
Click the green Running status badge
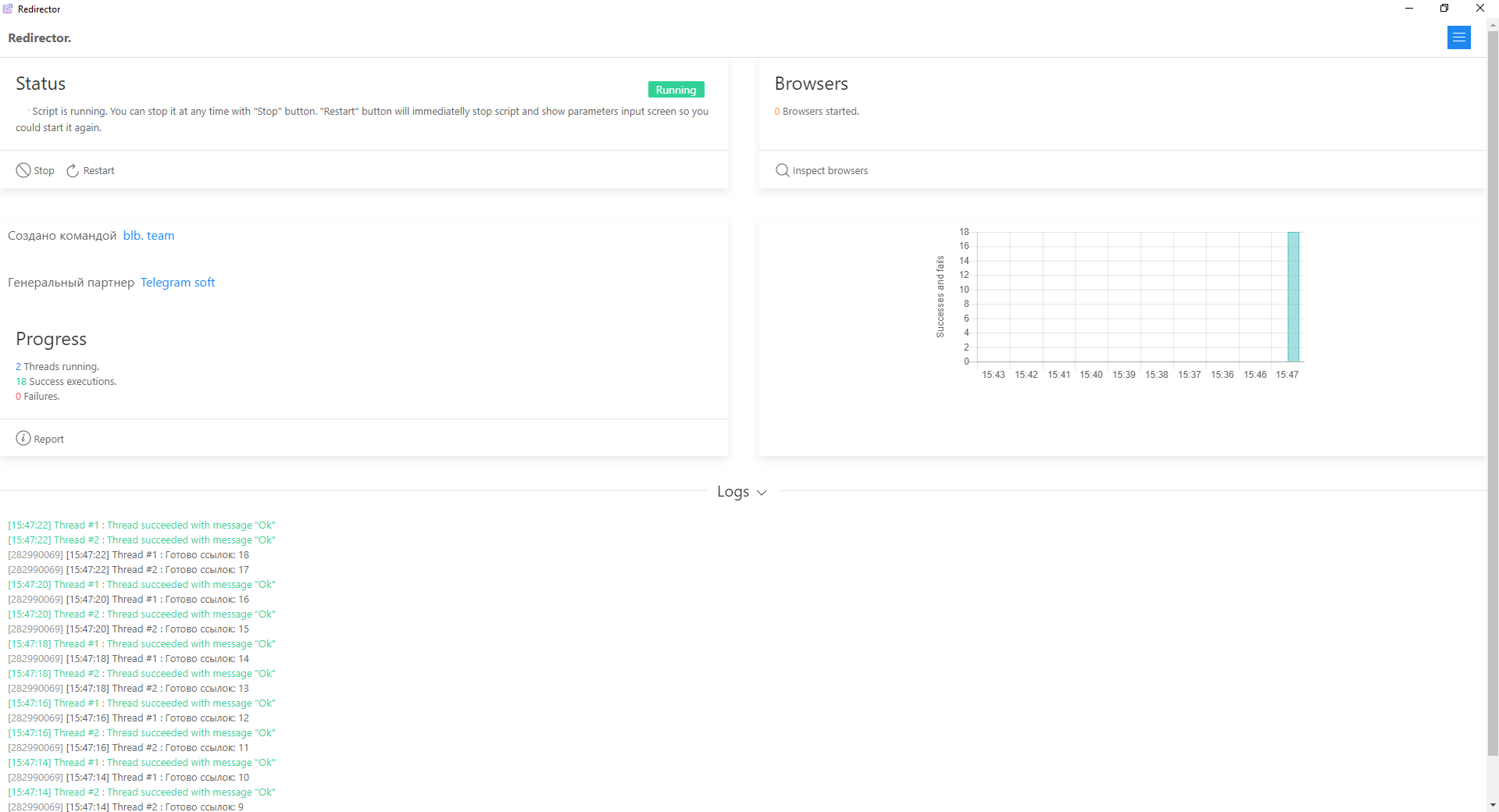click(x=676, y=90)
